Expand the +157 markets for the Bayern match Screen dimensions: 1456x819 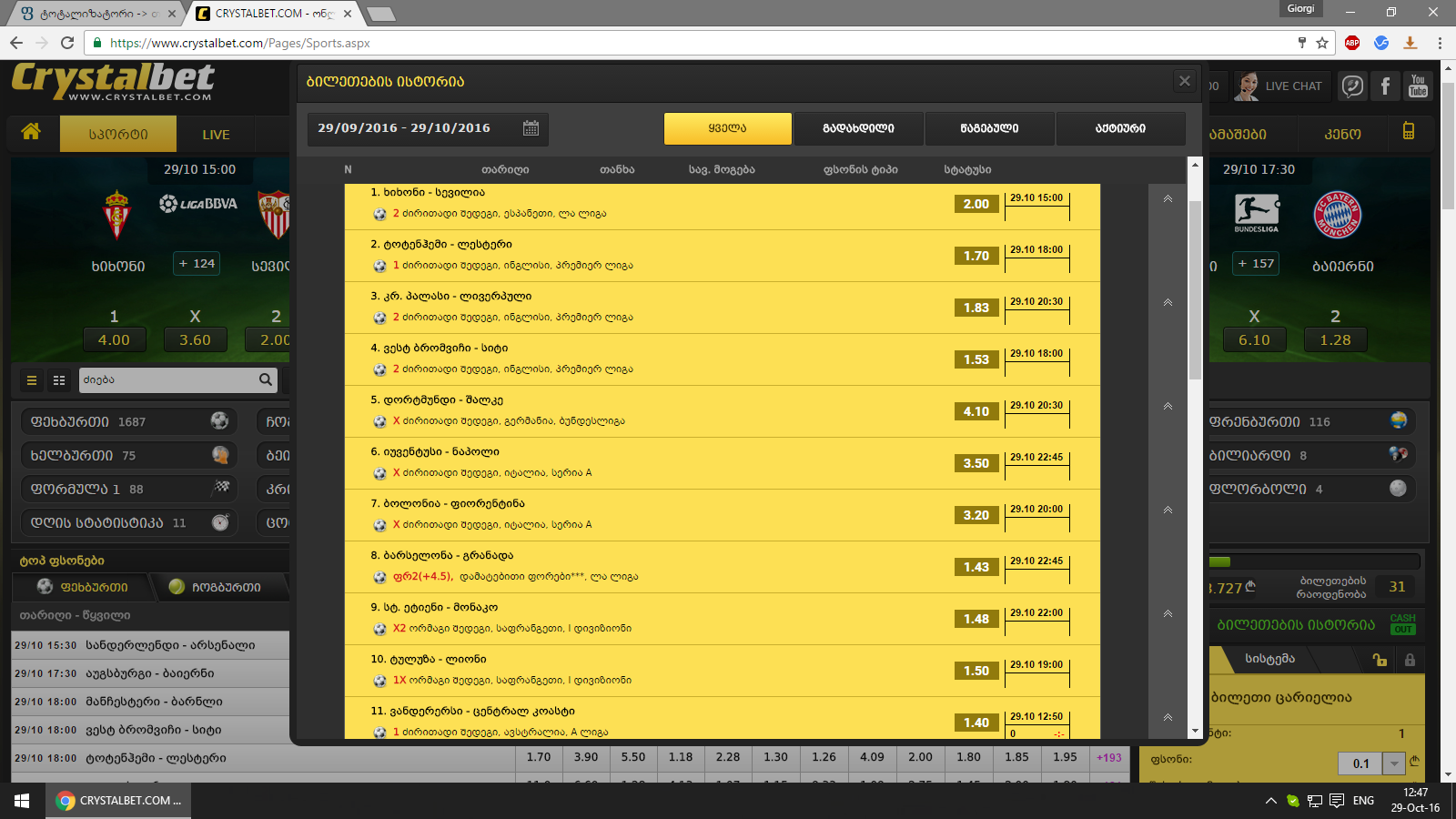pos(1256,264)
